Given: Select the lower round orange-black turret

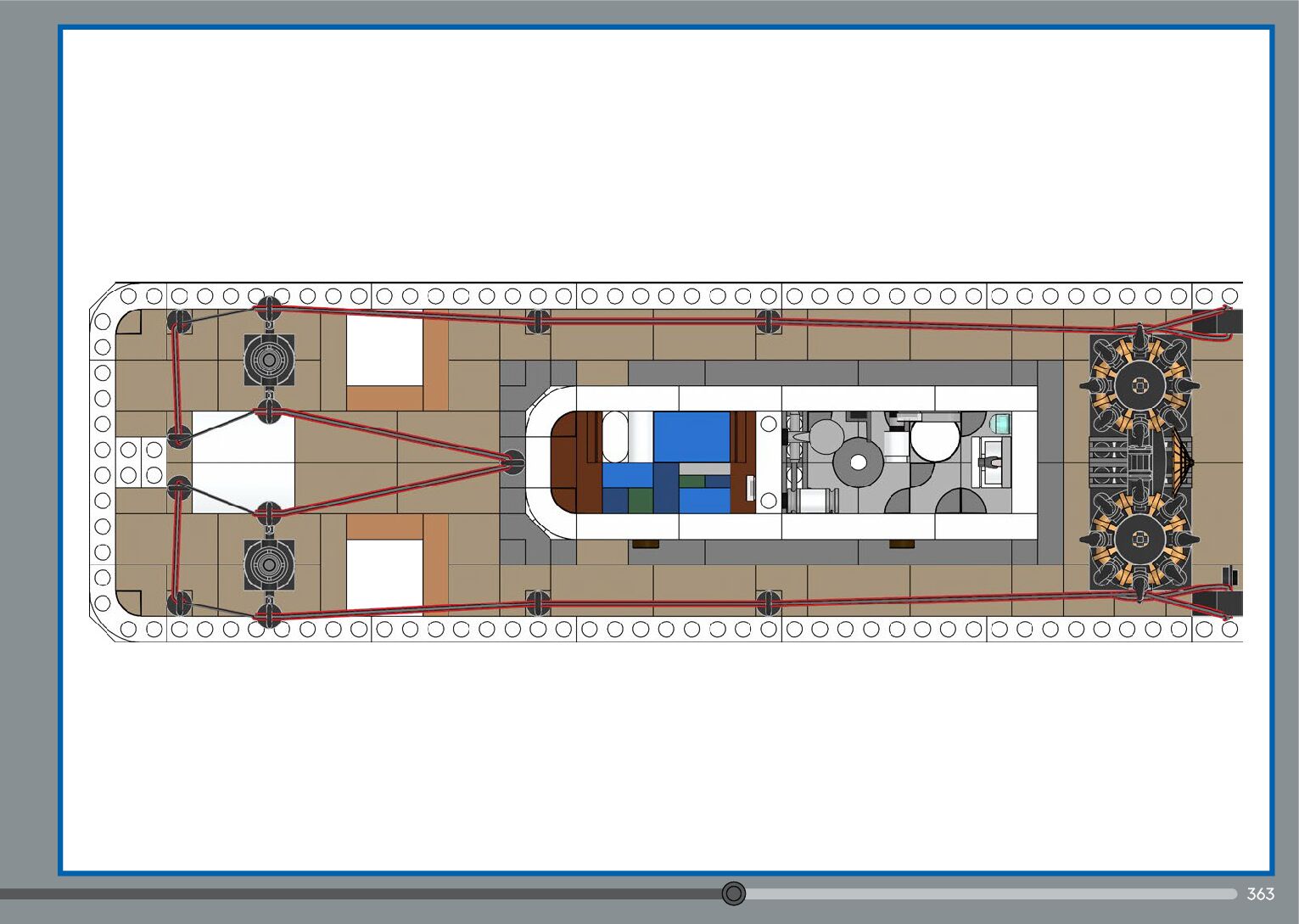Looking at the screenshot, I should 1138,540.
